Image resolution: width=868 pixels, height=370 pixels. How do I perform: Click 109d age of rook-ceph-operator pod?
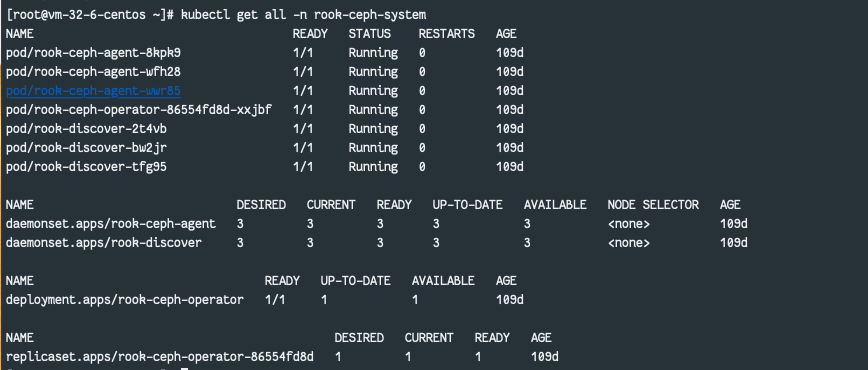510,110
